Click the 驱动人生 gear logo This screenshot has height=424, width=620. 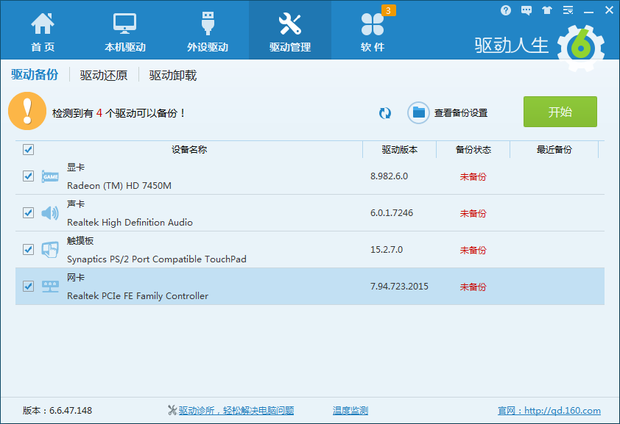pyautogui.click(x=580, y=48)
